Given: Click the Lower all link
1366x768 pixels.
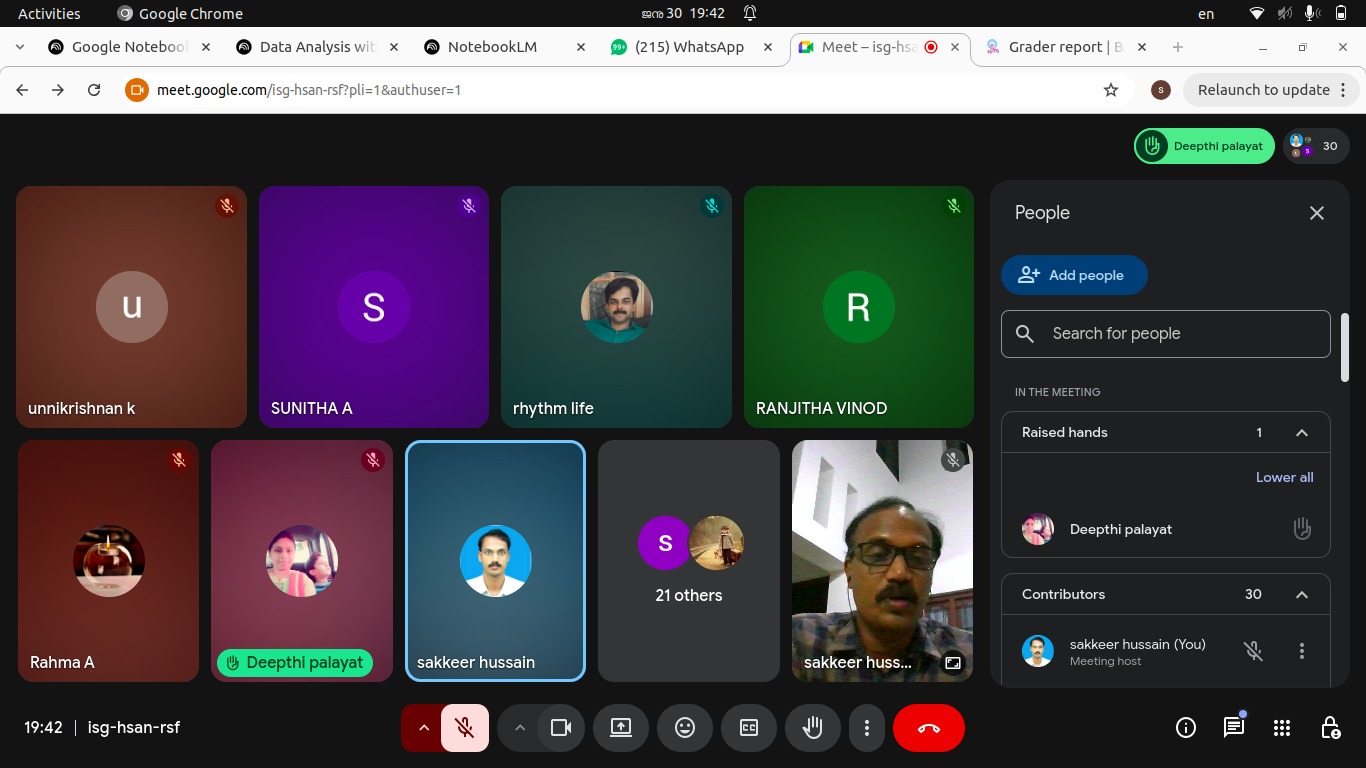Looking at the screenshot, I should tap(1284, 477).
